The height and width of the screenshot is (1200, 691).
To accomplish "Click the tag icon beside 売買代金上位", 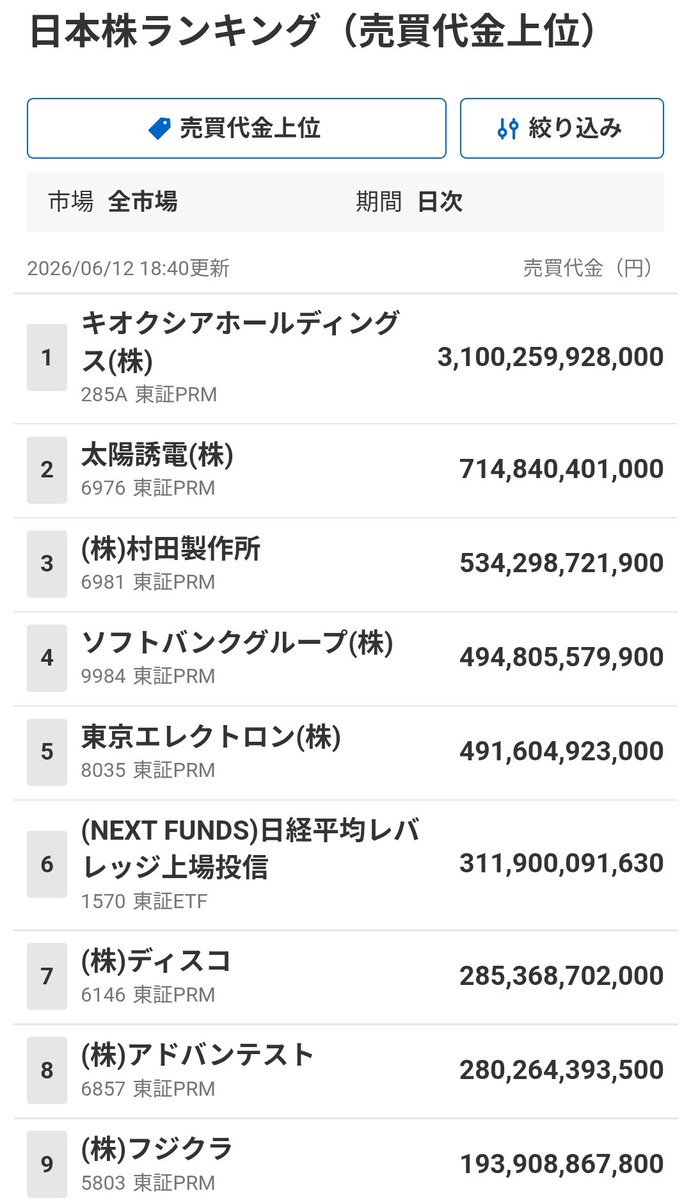I will pyautogui.click(x=159, y=128).
